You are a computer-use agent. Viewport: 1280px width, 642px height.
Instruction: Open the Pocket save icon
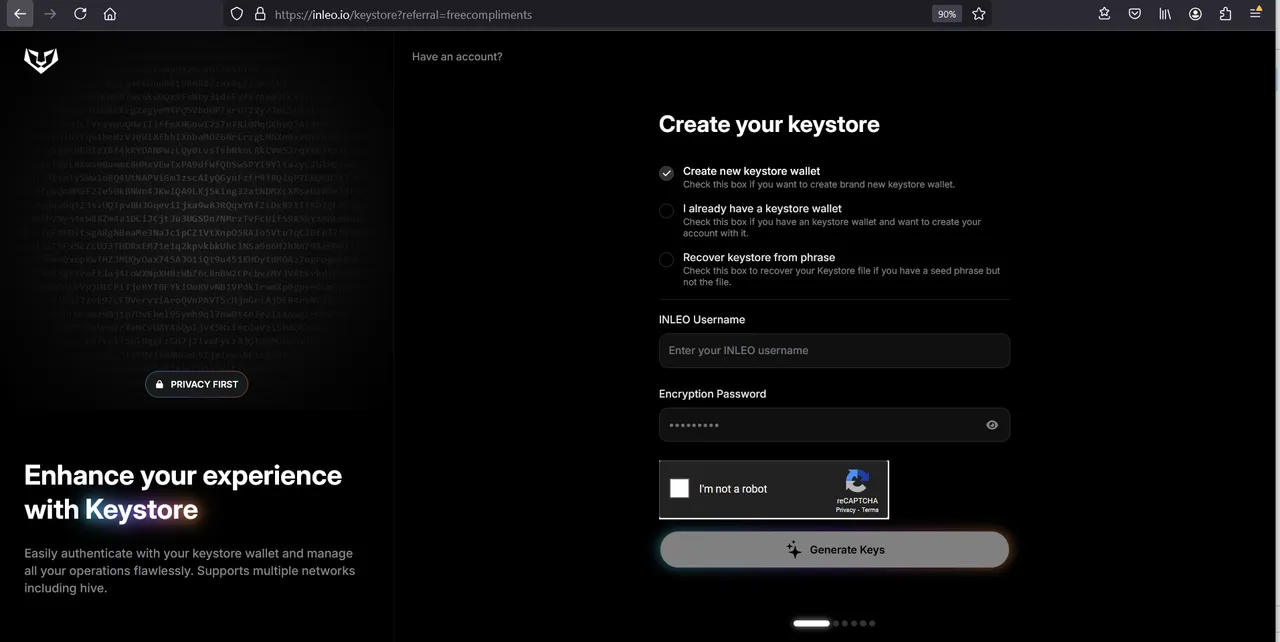click(x=1135, y=14)
